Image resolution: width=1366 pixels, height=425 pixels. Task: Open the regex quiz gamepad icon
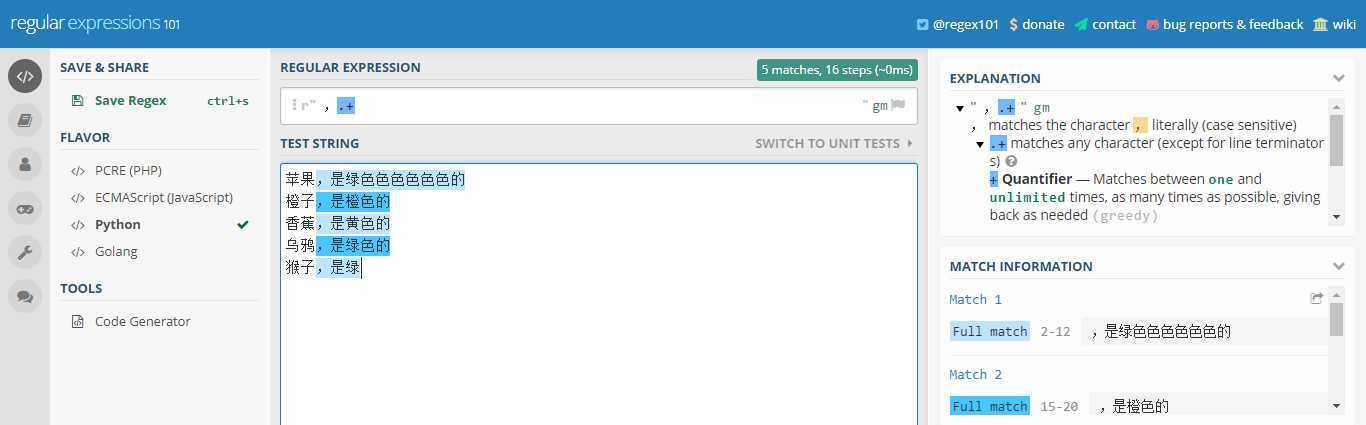tap(25, 208)
